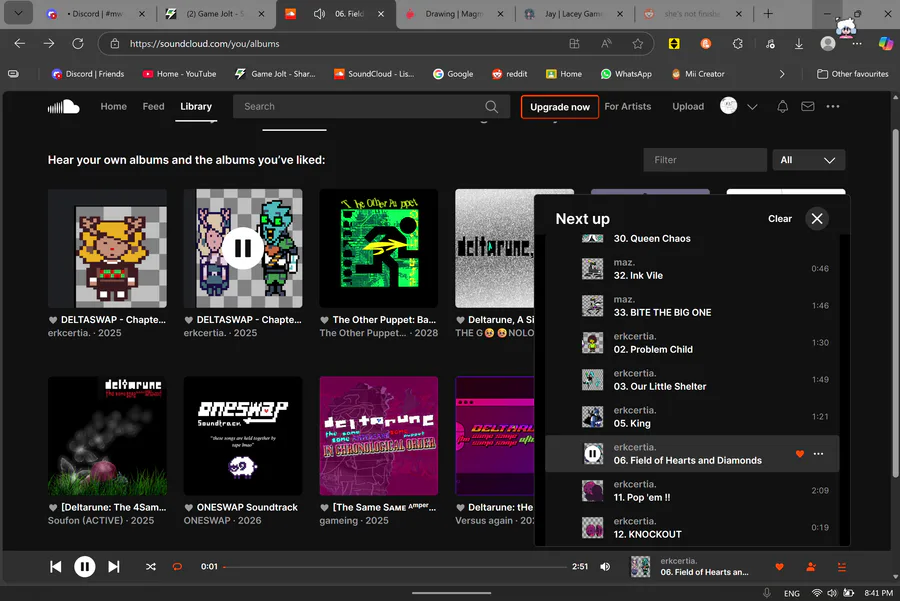Expand the profile avatar chevron menu
The image size is (900, 601).
[752, 107]
